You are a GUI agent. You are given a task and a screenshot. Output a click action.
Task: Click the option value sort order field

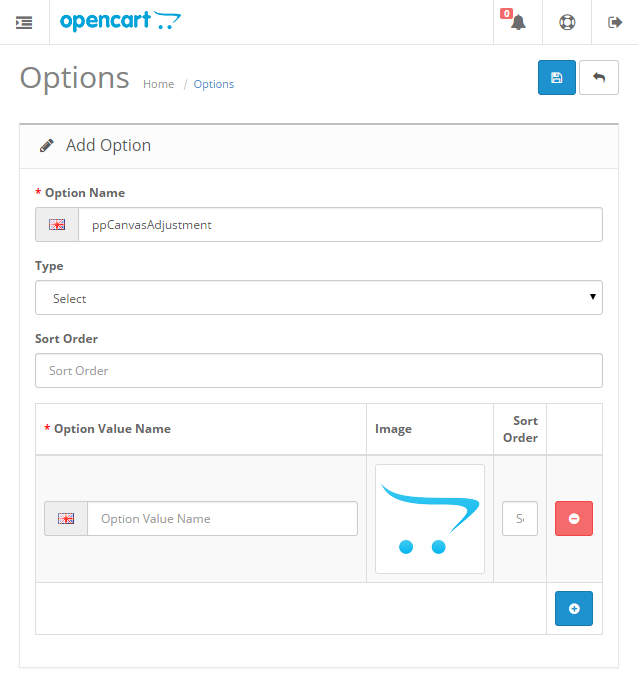(520, 518)
